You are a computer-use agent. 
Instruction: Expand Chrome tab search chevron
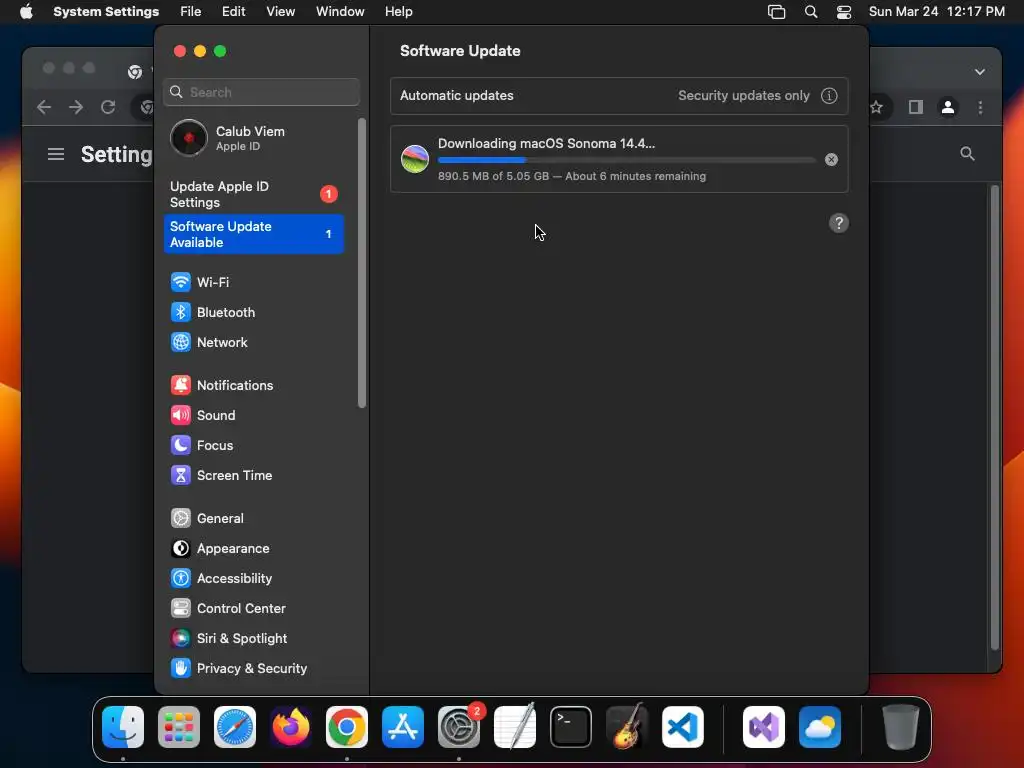point(980,72)
